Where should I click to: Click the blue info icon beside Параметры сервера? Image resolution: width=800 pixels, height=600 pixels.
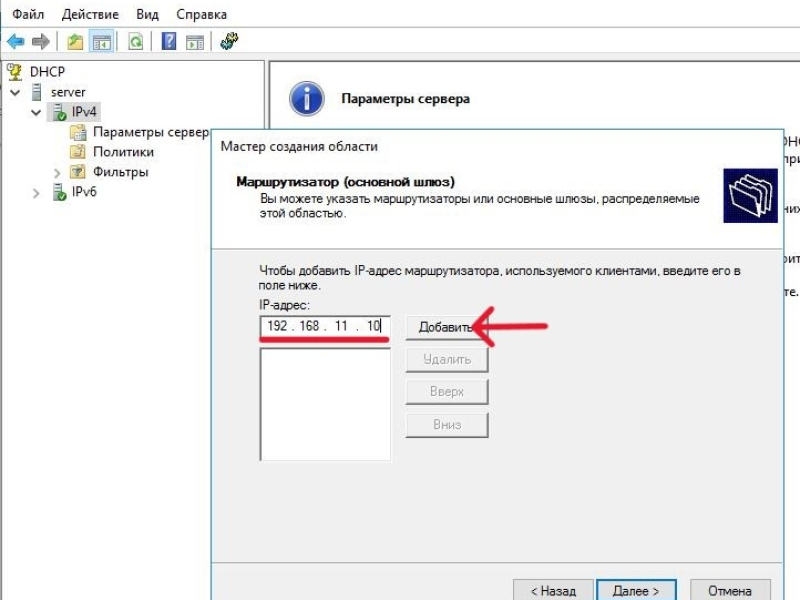click(307, 98)
